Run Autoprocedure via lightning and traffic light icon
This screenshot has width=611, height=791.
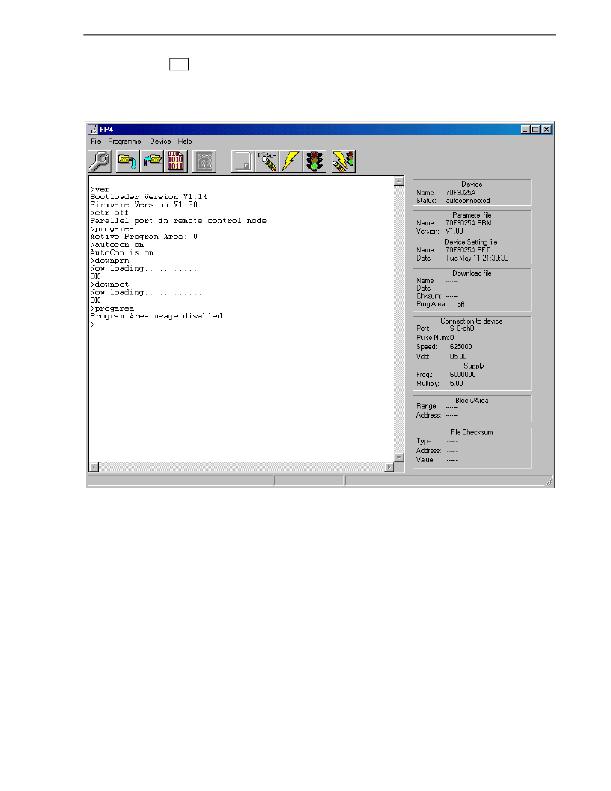(x=344, y=161)
